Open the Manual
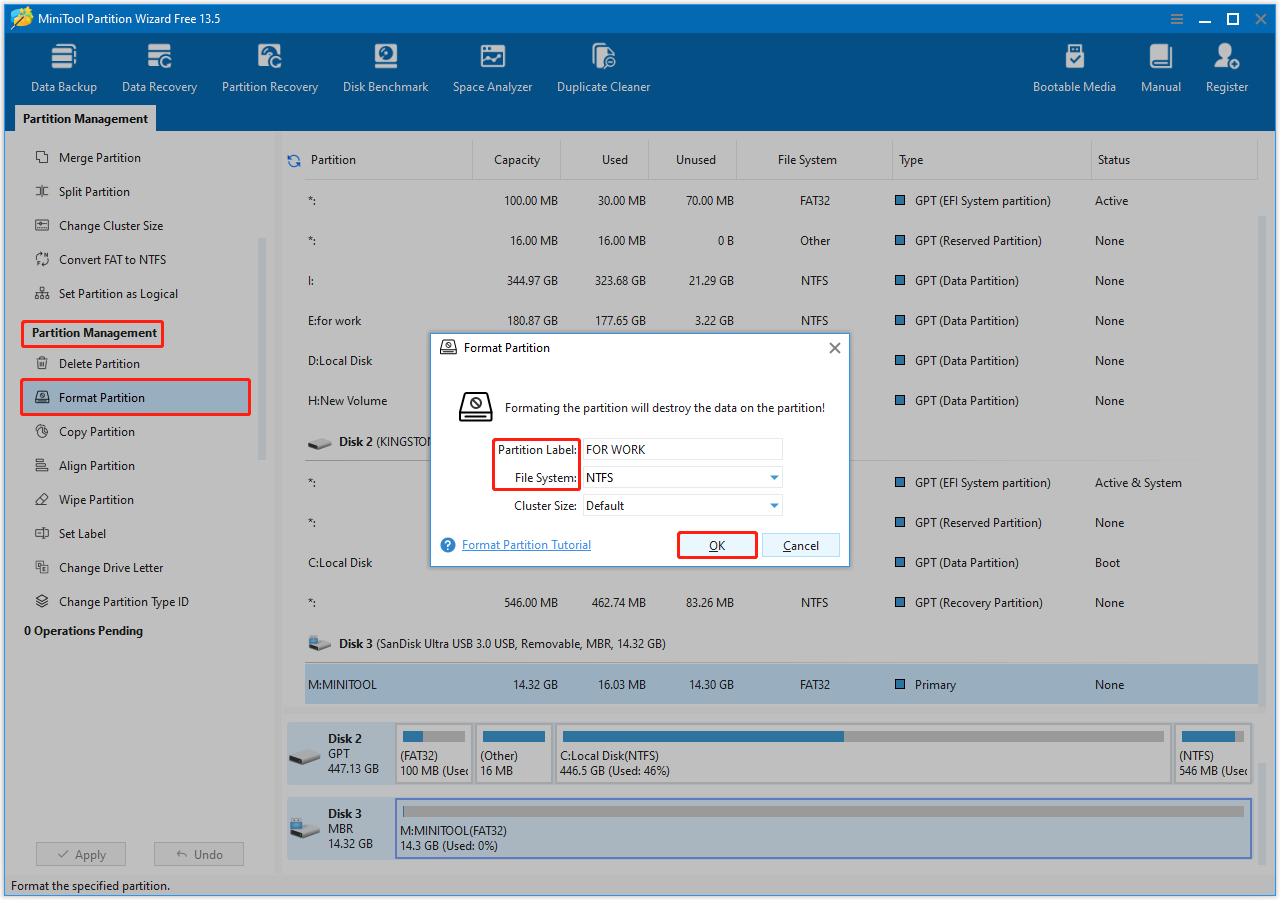 (1160, 65)
